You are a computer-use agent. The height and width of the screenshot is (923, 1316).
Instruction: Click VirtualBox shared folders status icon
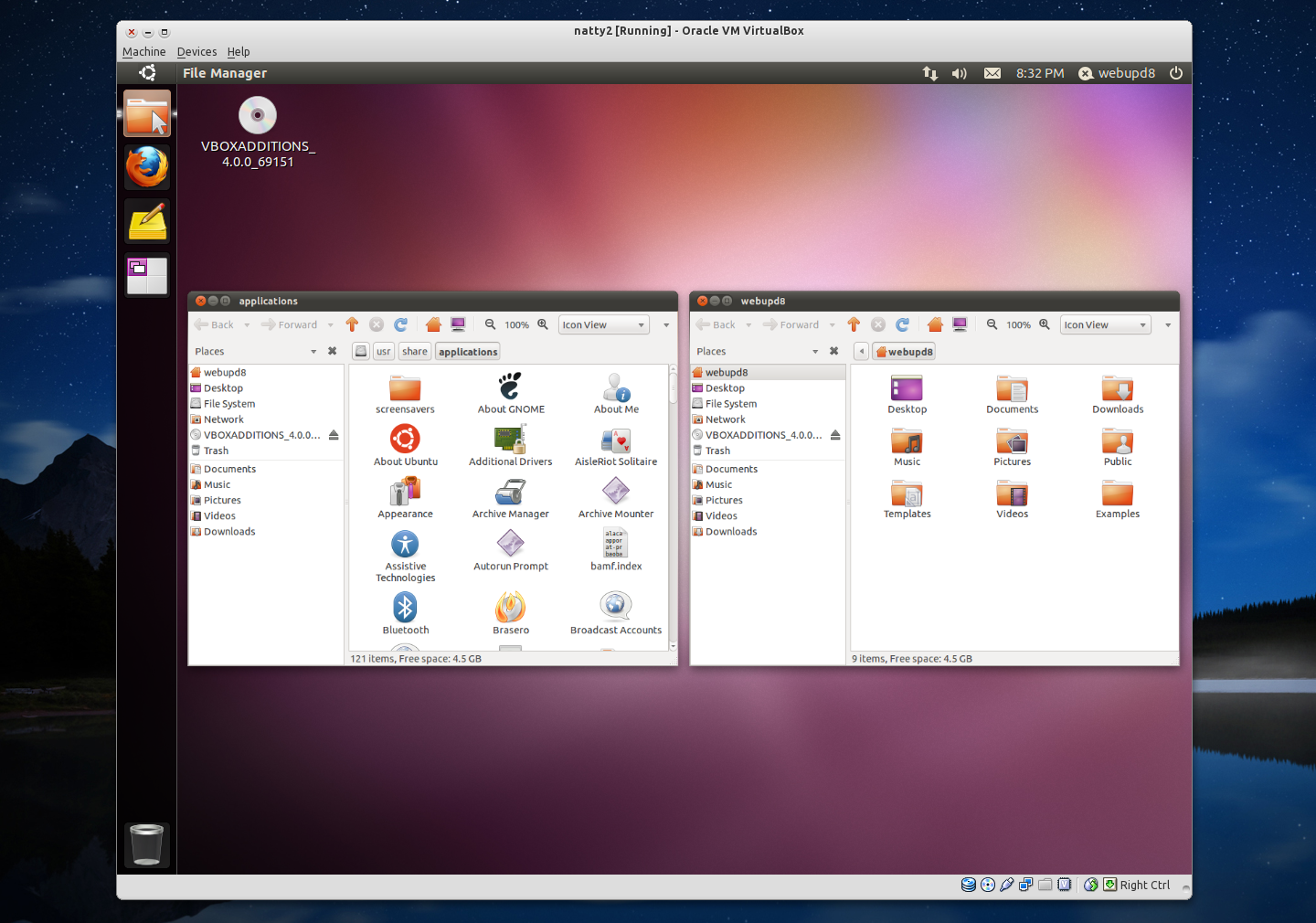click(x=1045, y=885)
